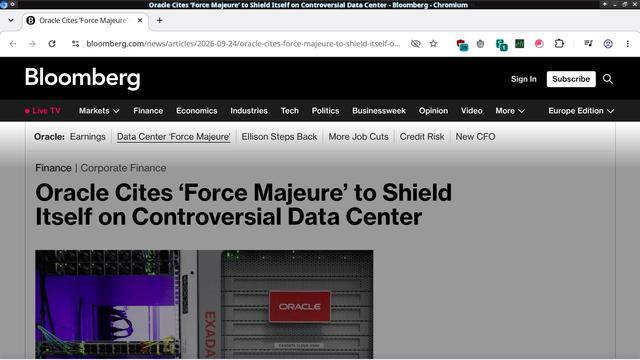Open the gray shield extension icon
Screen dimensions: 640x360
click(480, 44)
